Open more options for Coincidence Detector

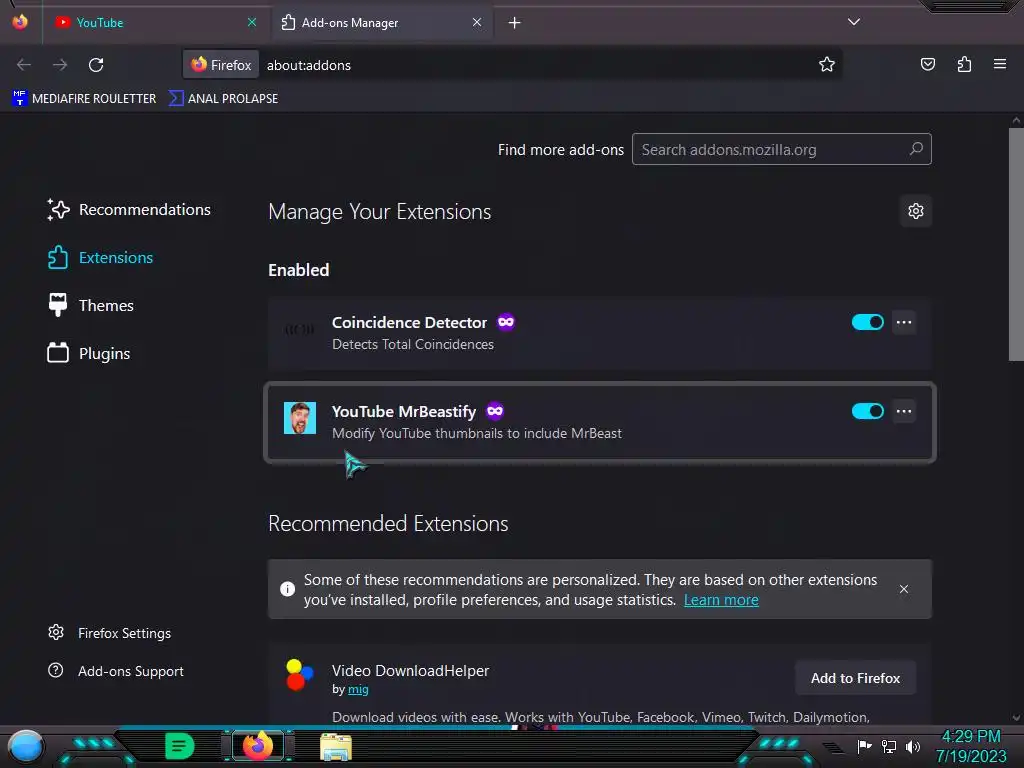[x=904, y=322]
